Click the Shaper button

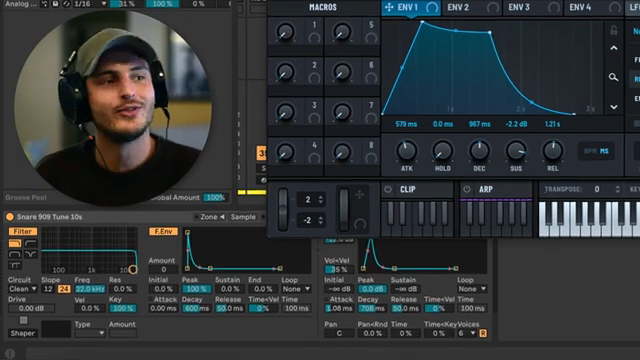(23, 333)
